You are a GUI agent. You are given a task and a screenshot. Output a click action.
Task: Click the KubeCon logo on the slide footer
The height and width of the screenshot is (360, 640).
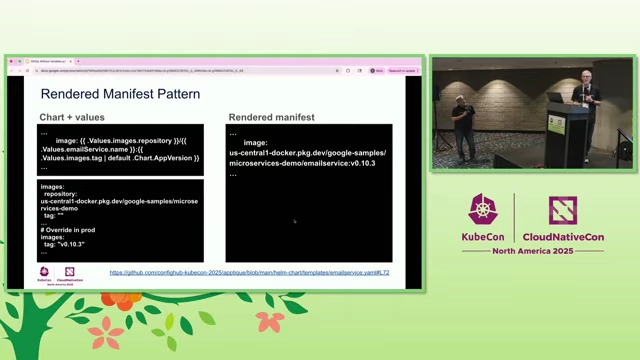(x=44, y=274)
